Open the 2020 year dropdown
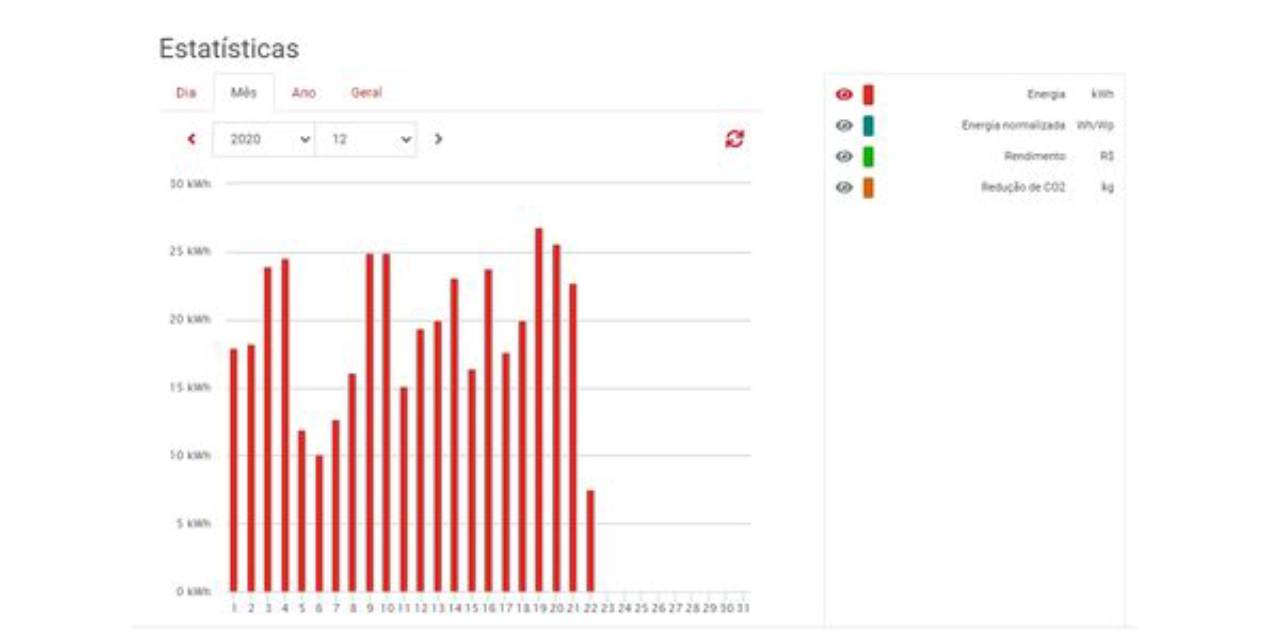 (264, 139)
